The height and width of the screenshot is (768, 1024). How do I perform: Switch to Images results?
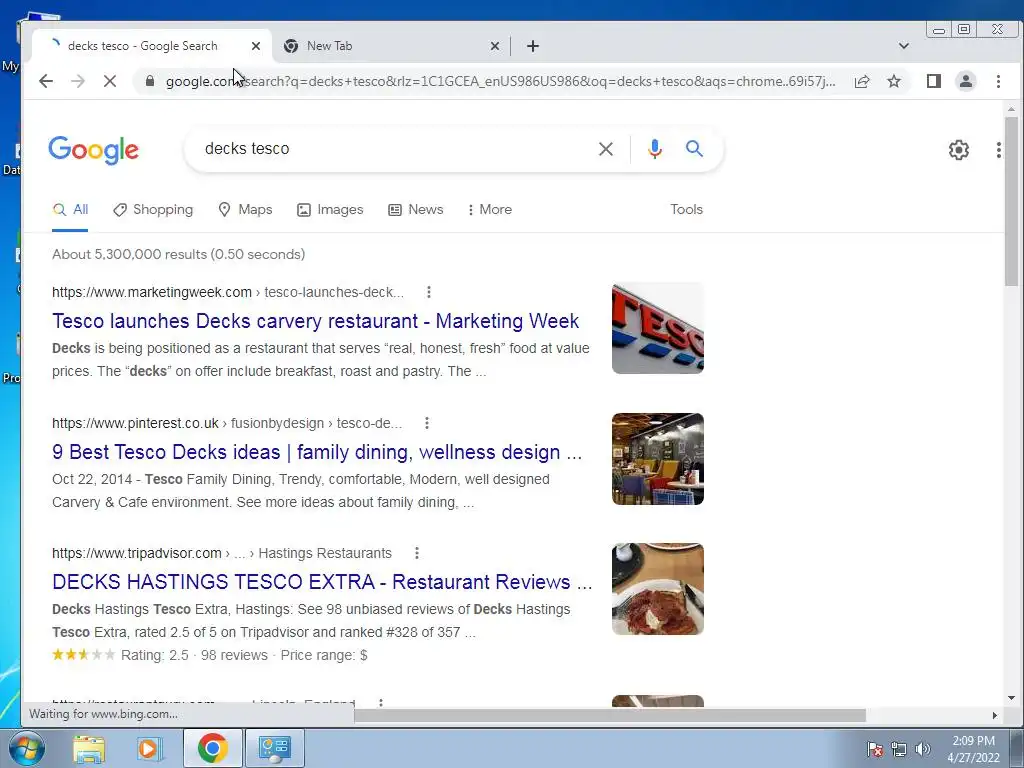coord(330,210)
